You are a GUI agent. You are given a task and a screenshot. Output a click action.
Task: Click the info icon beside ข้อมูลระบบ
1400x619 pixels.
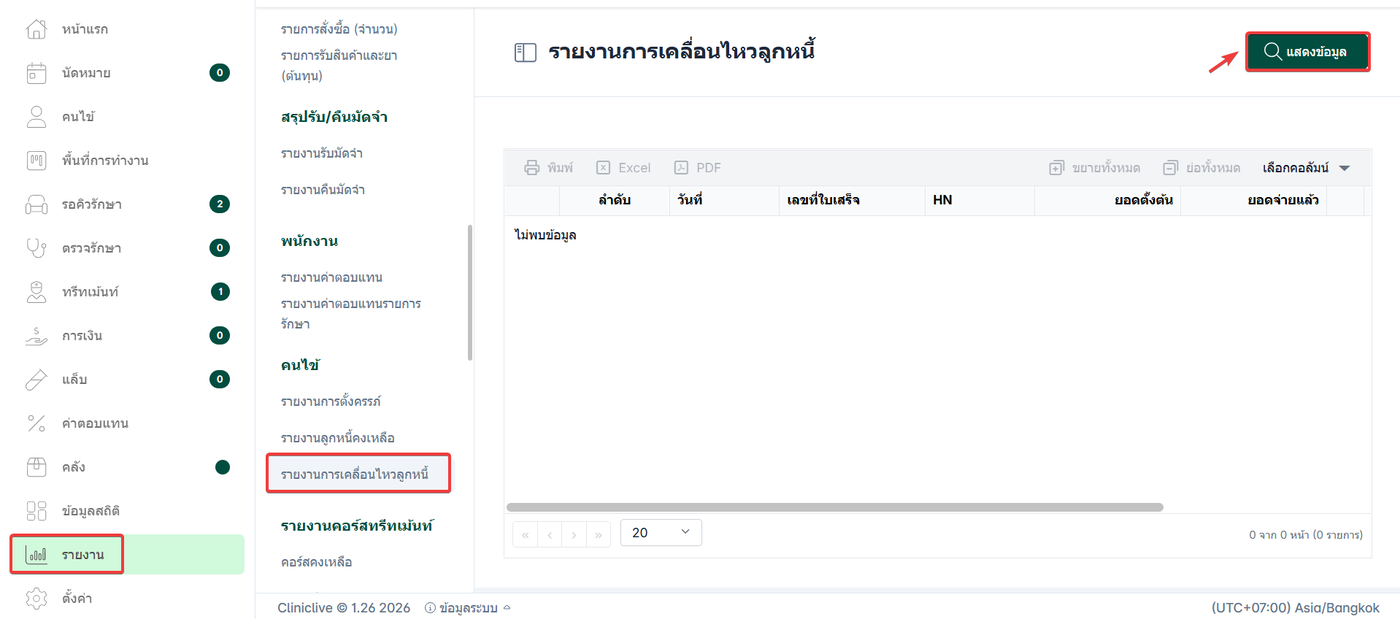pos(430,608)
